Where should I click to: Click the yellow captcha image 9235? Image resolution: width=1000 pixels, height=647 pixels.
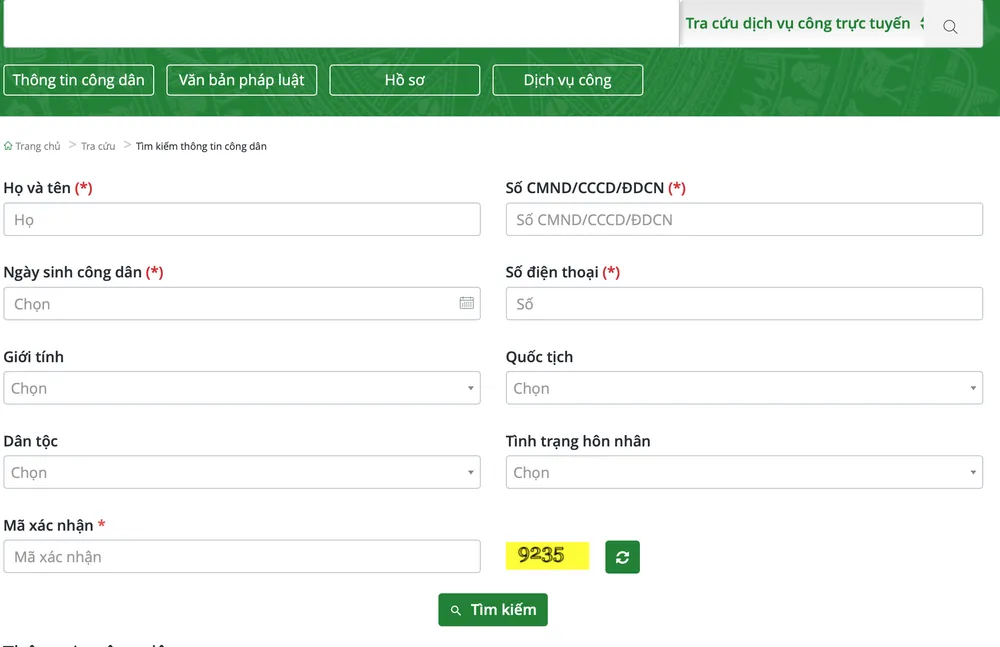point(547,556)
